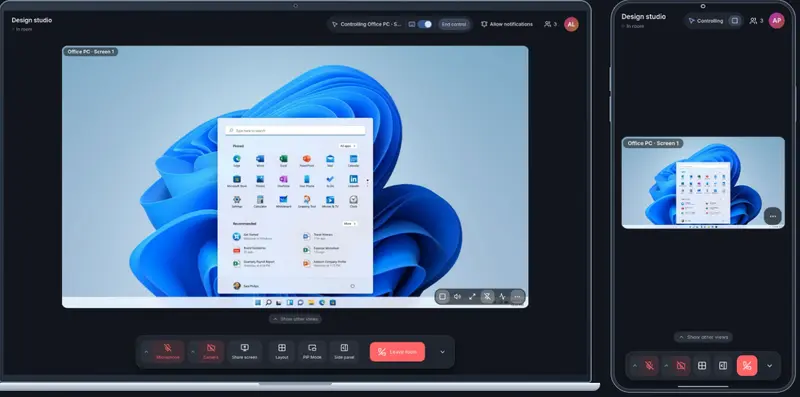This screenshot has width=800, height=397.
Task: Open the participants list showing 3 on laptop
Action: 550,24
